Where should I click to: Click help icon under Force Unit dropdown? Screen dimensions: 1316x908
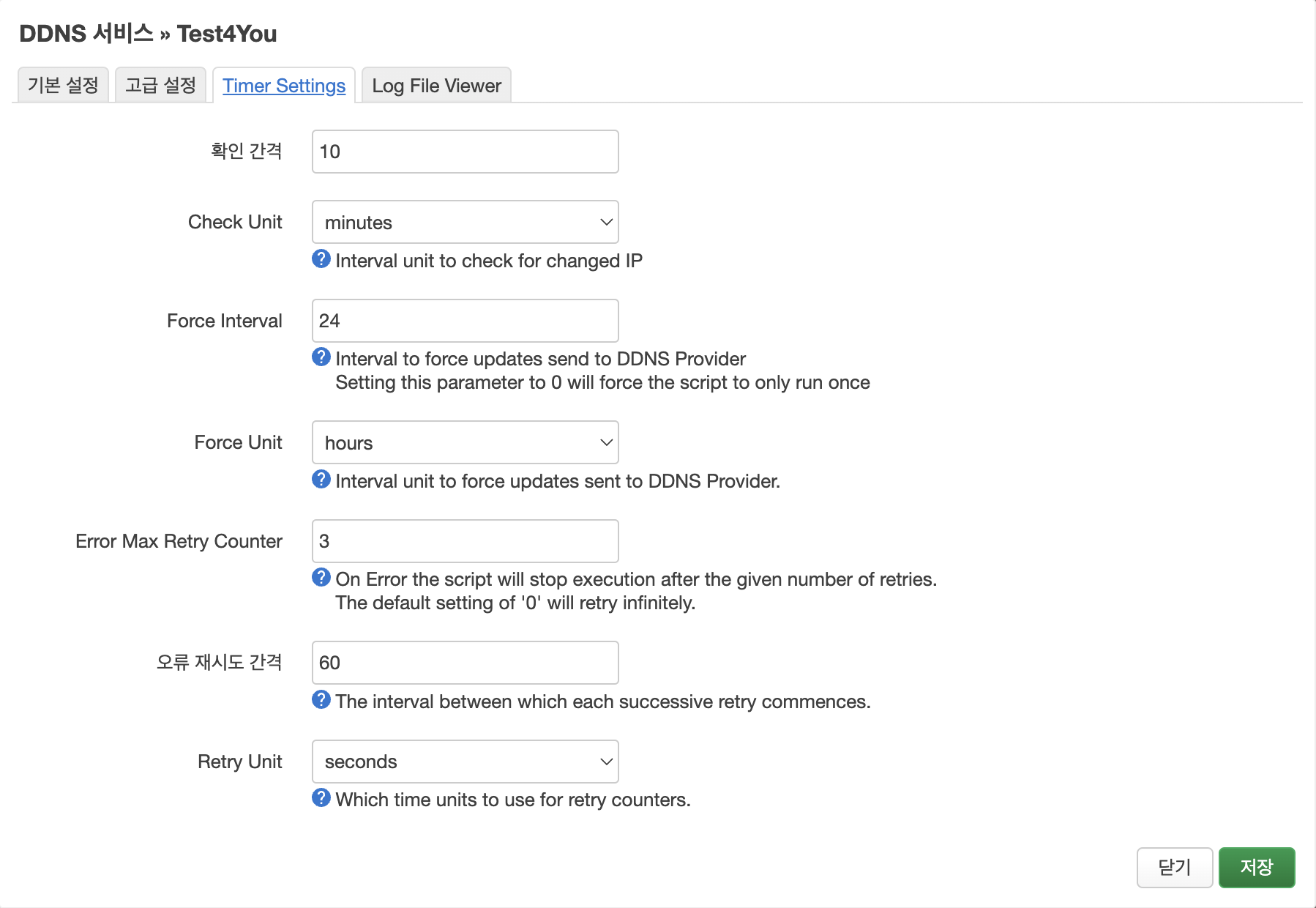tap(321, 479)
